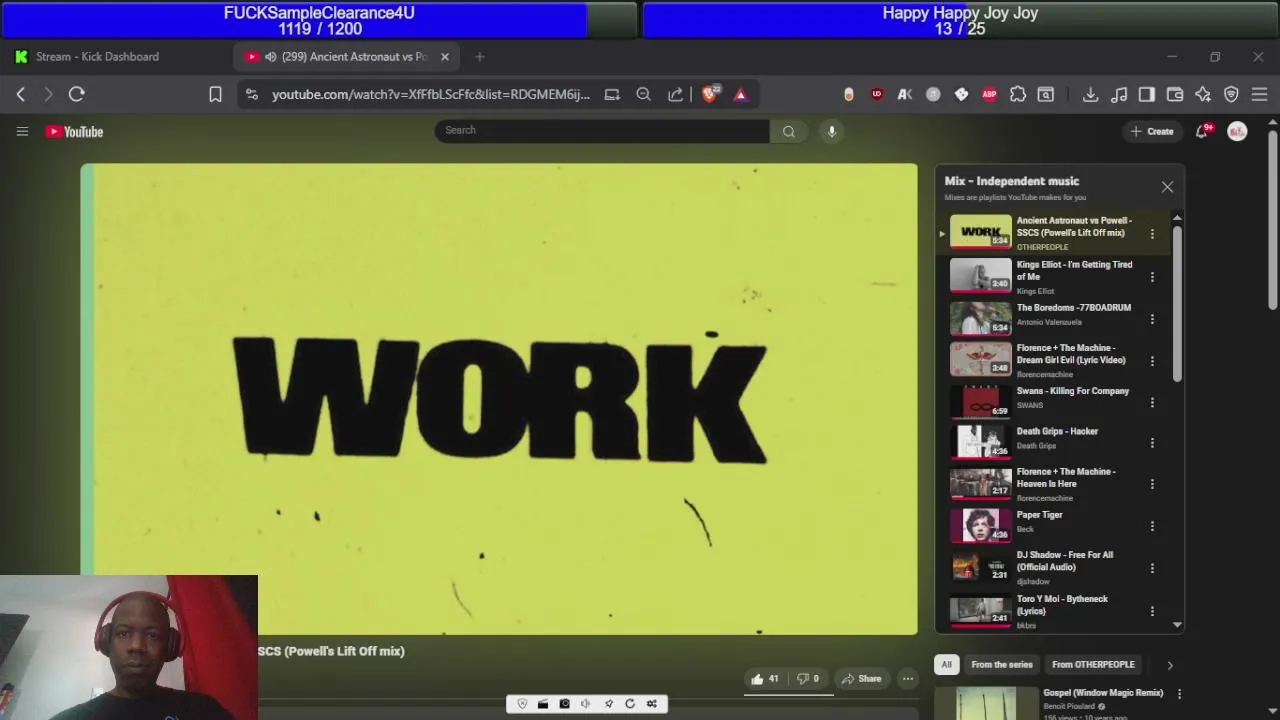Open the Leo AI sparkle icon
1280x720 pixels.
point(1203,94)
